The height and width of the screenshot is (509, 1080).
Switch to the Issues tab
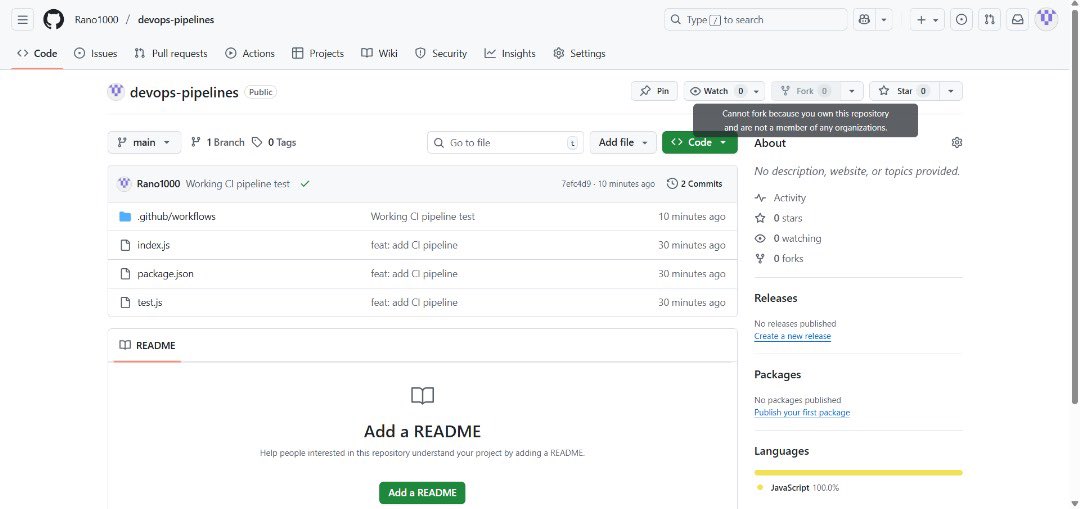coord(96,53)
